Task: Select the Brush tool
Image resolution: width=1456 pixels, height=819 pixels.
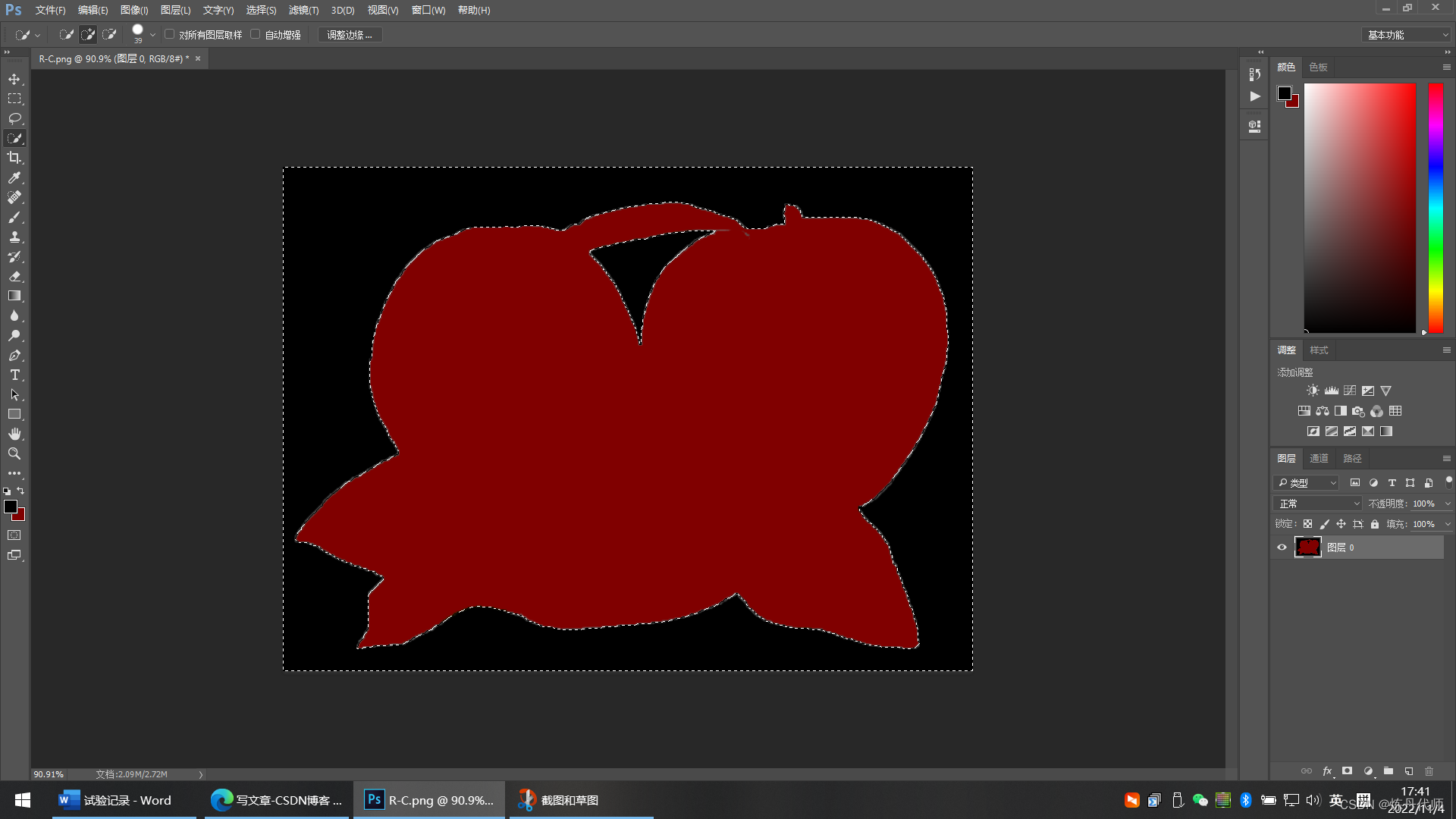Action: (14, 217)
